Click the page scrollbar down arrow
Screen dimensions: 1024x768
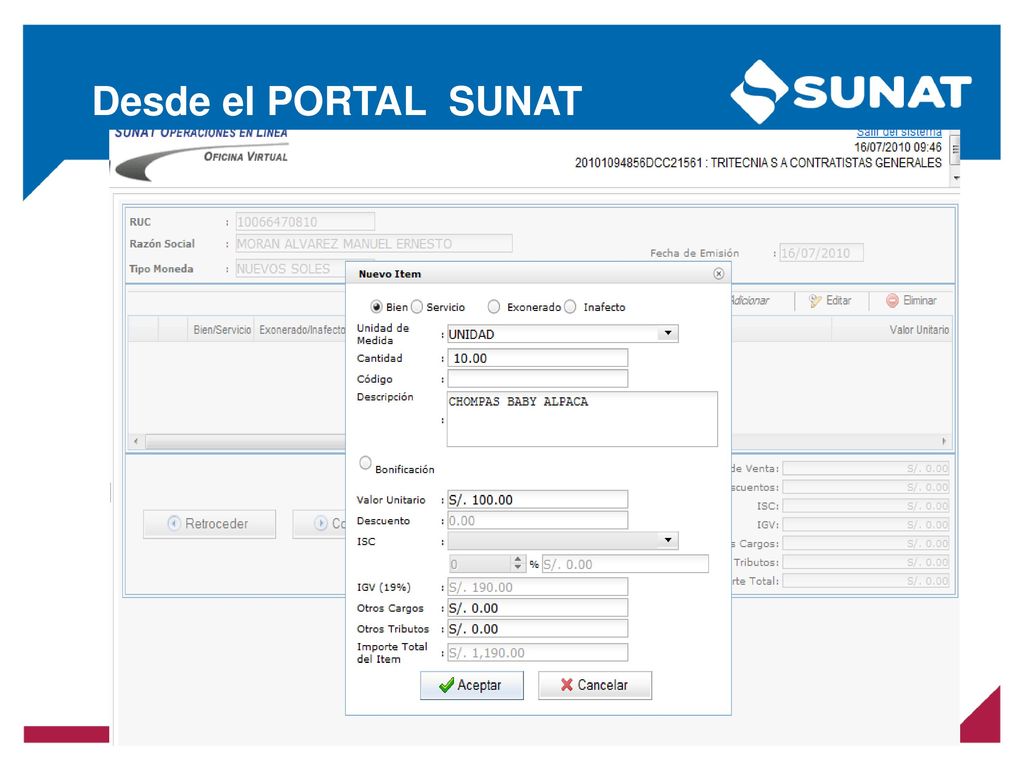coord(955,178)
